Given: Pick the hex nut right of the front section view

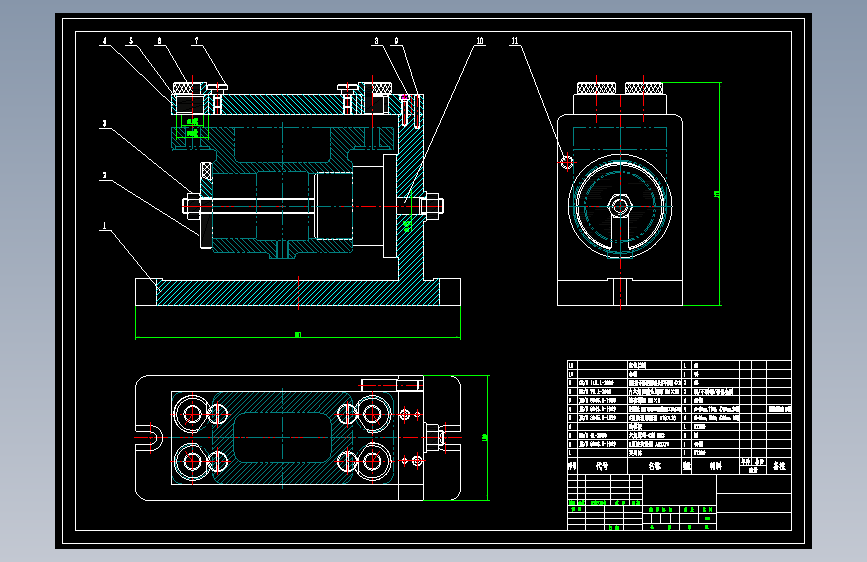Looking at the screenshot, I should pos(432,206).
